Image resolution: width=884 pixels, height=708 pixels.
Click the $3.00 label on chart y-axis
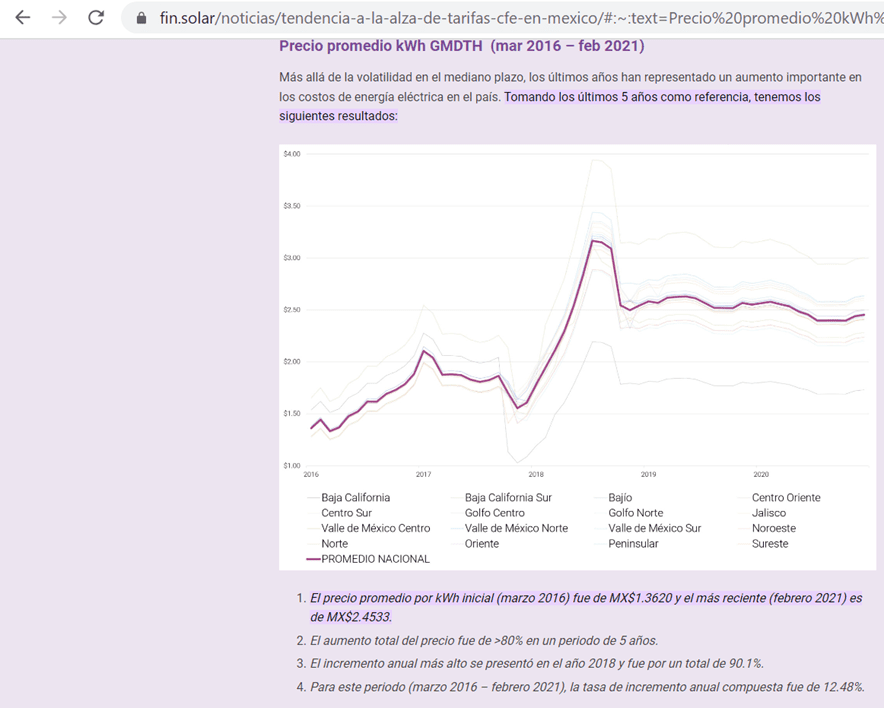(x=292, y=258)
